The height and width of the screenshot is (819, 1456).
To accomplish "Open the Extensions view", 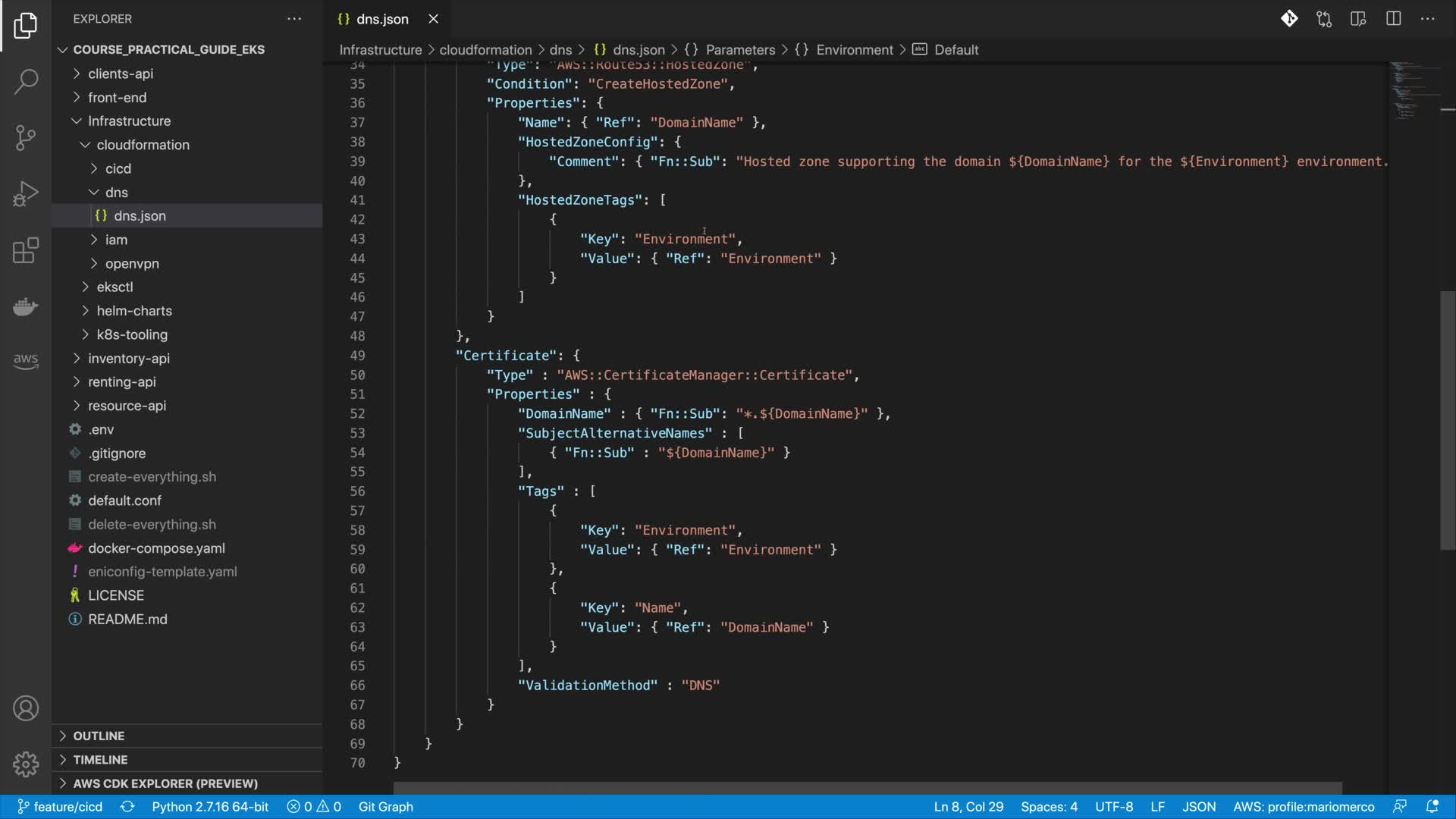I will tap(26, 250).
